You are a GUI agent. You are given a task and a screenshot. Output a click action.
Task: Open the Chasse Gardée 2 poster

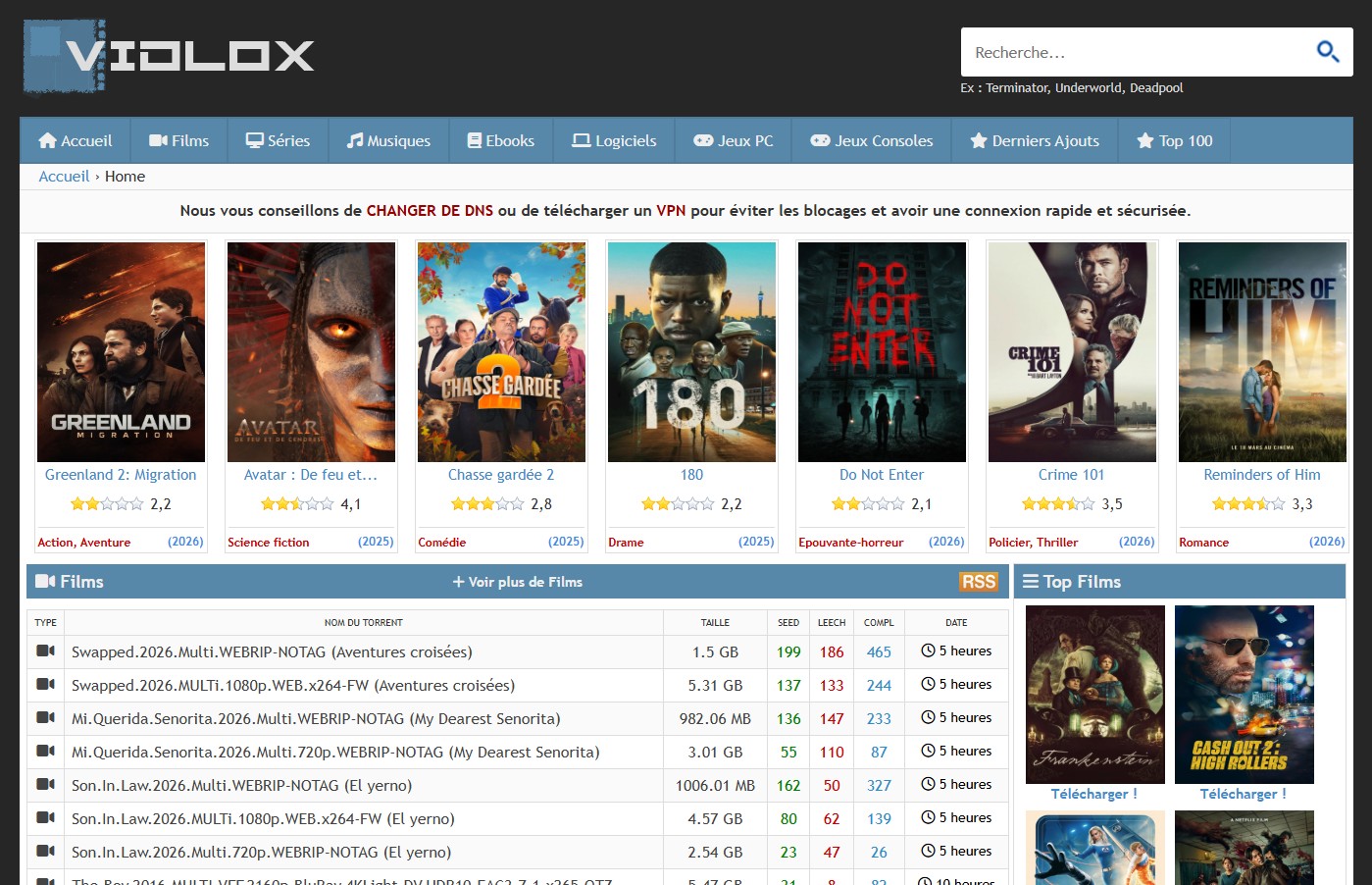click(501, 352)
